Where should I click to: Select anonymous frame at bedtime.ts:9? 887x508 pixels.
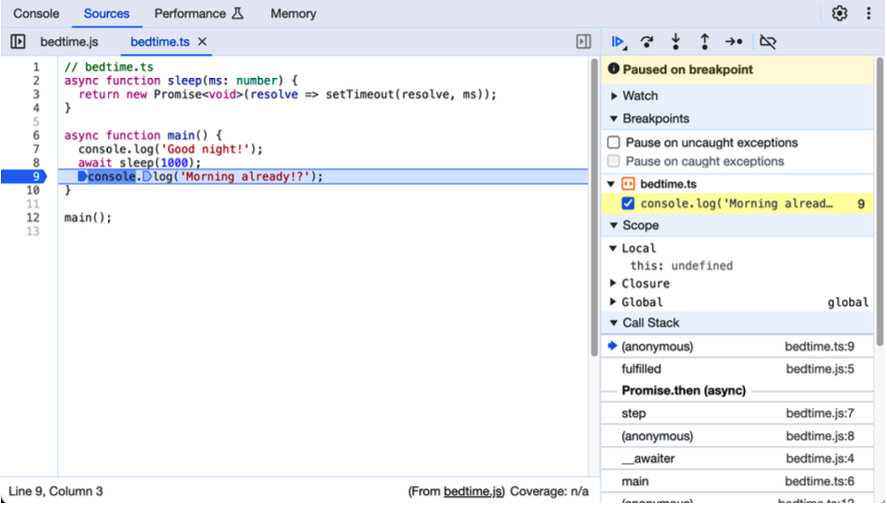coord(737,346)
